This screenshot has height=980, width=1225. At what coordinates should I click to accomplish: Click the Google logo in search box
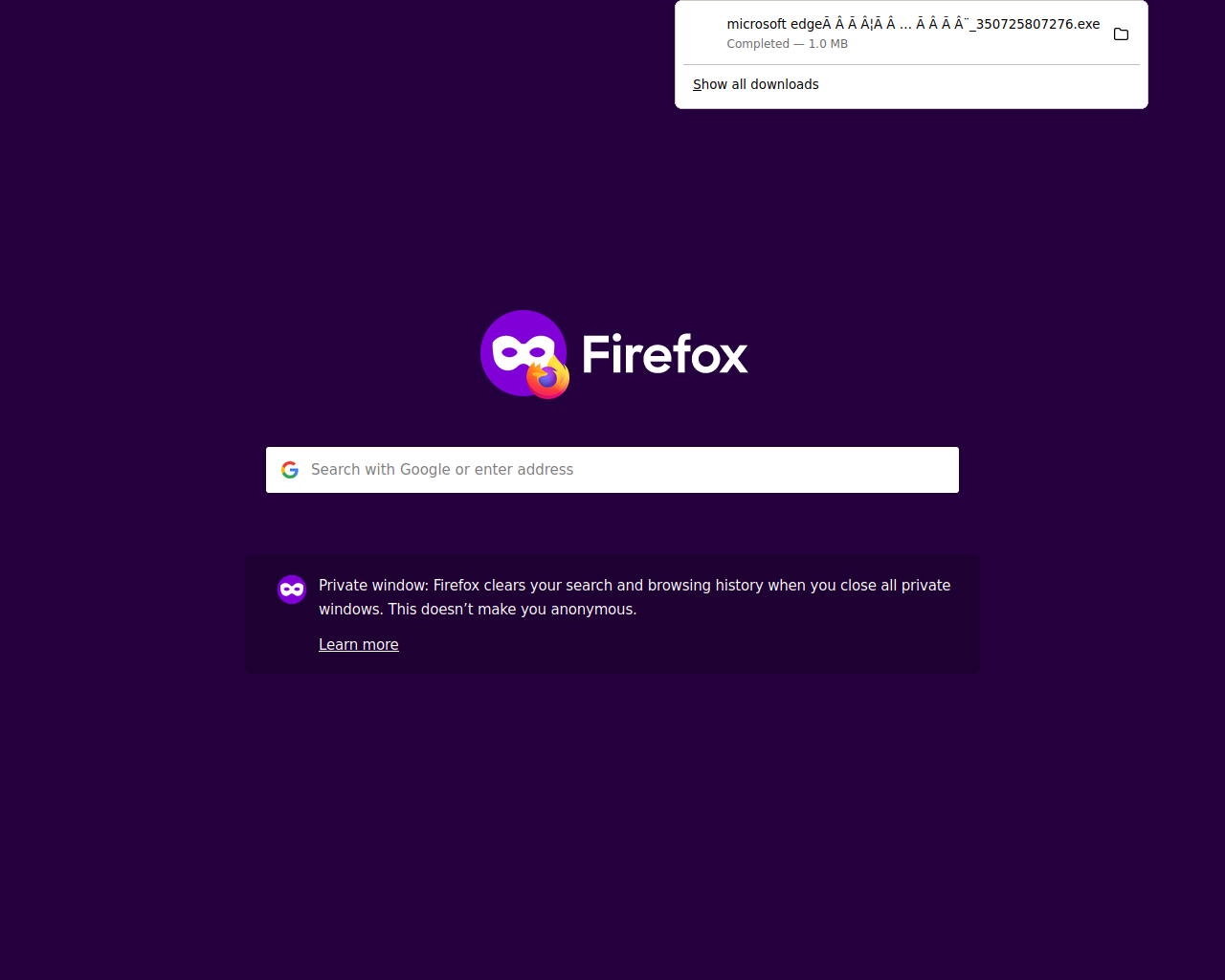[290, 470]
